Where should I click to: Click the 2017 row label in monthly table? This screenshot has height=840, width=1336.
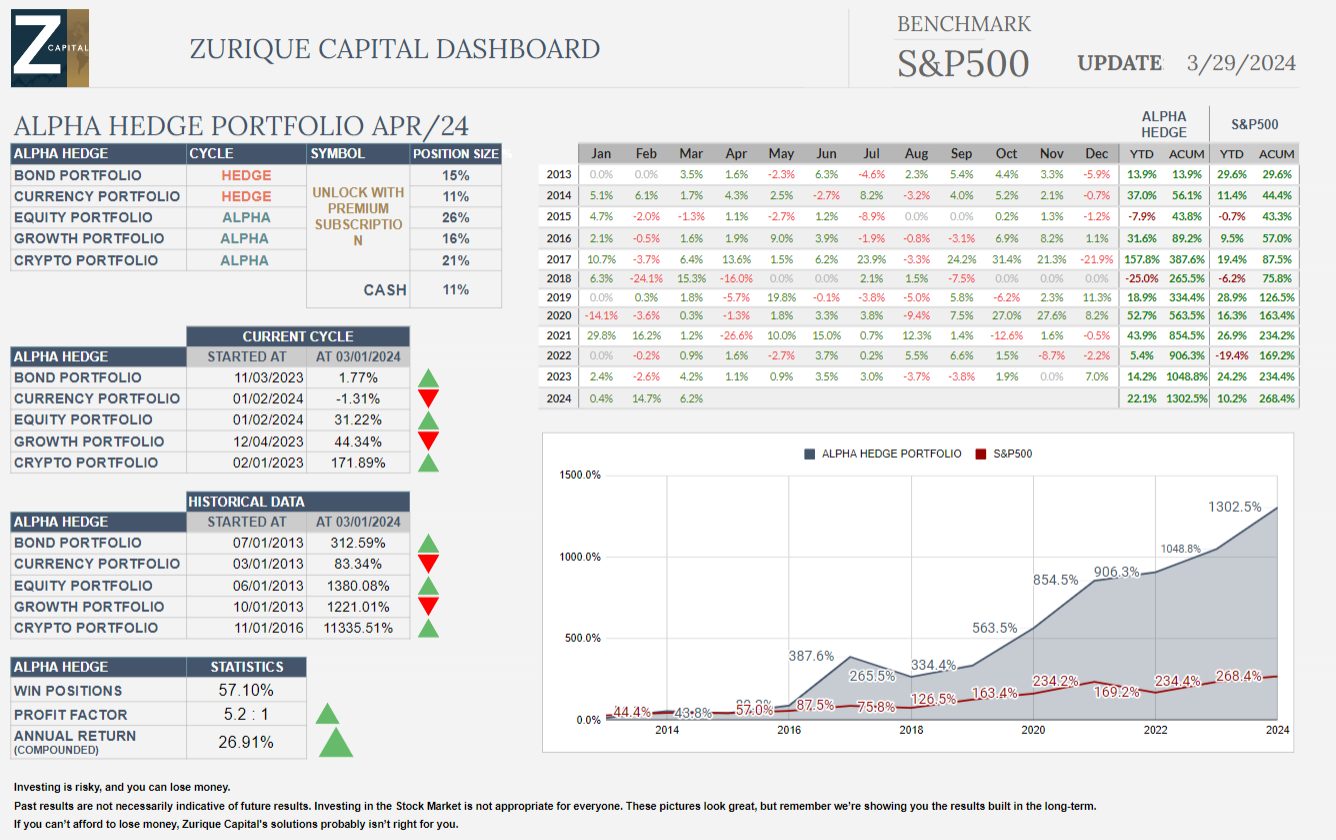coord(559,258)
